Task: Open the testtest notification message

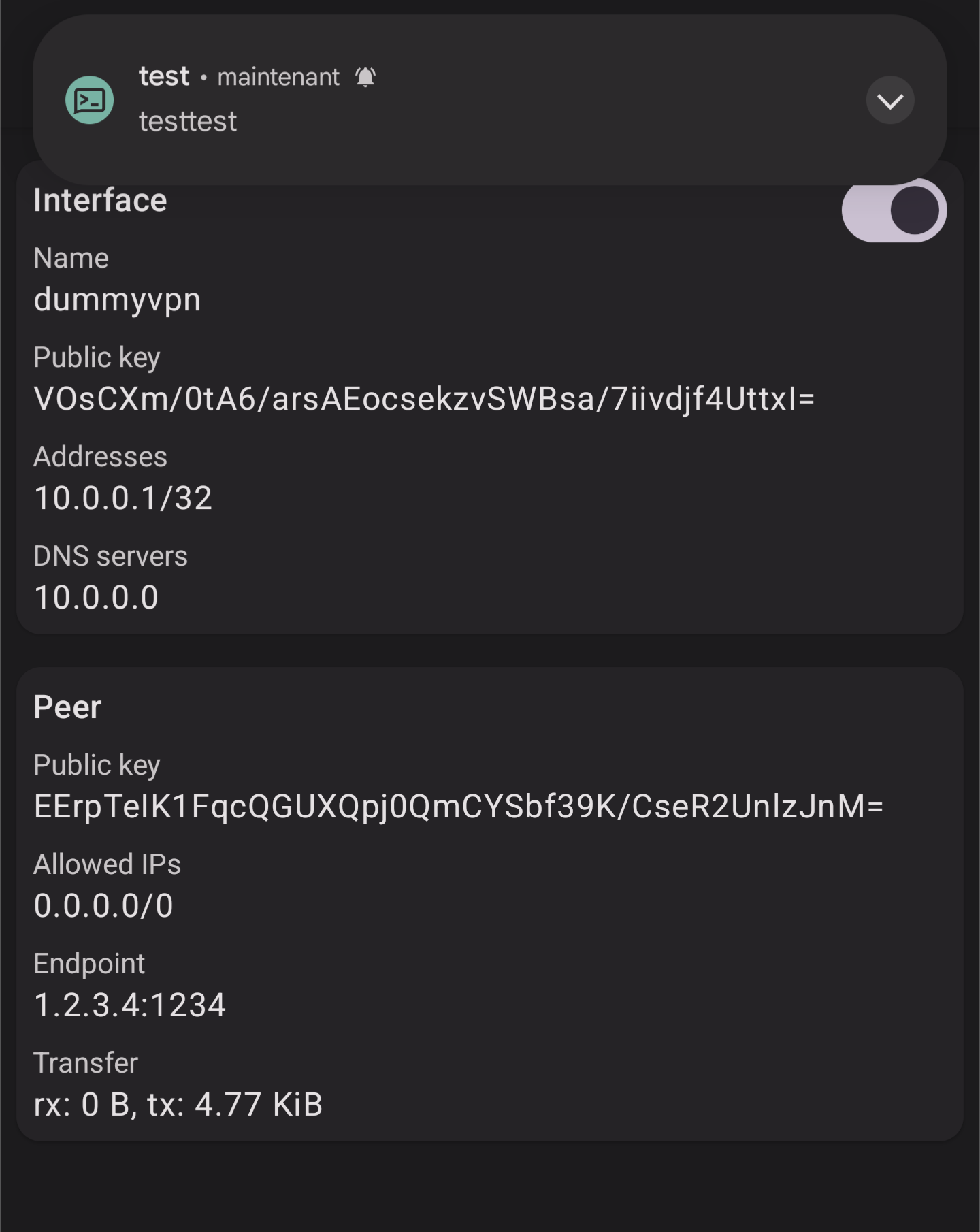Action: (188, 122)
